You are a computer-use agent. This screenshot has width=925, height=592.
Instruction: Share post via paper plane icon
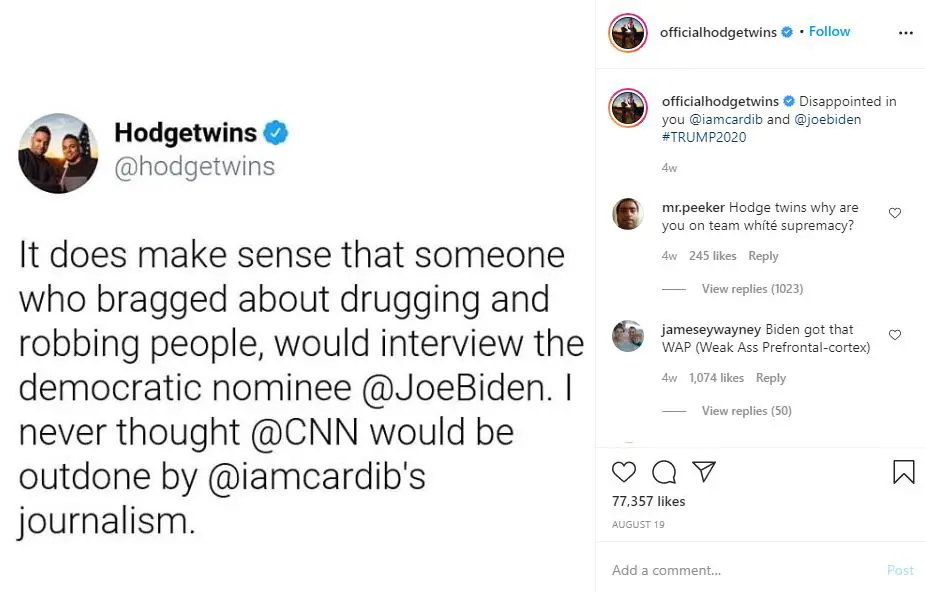(704, 472)
